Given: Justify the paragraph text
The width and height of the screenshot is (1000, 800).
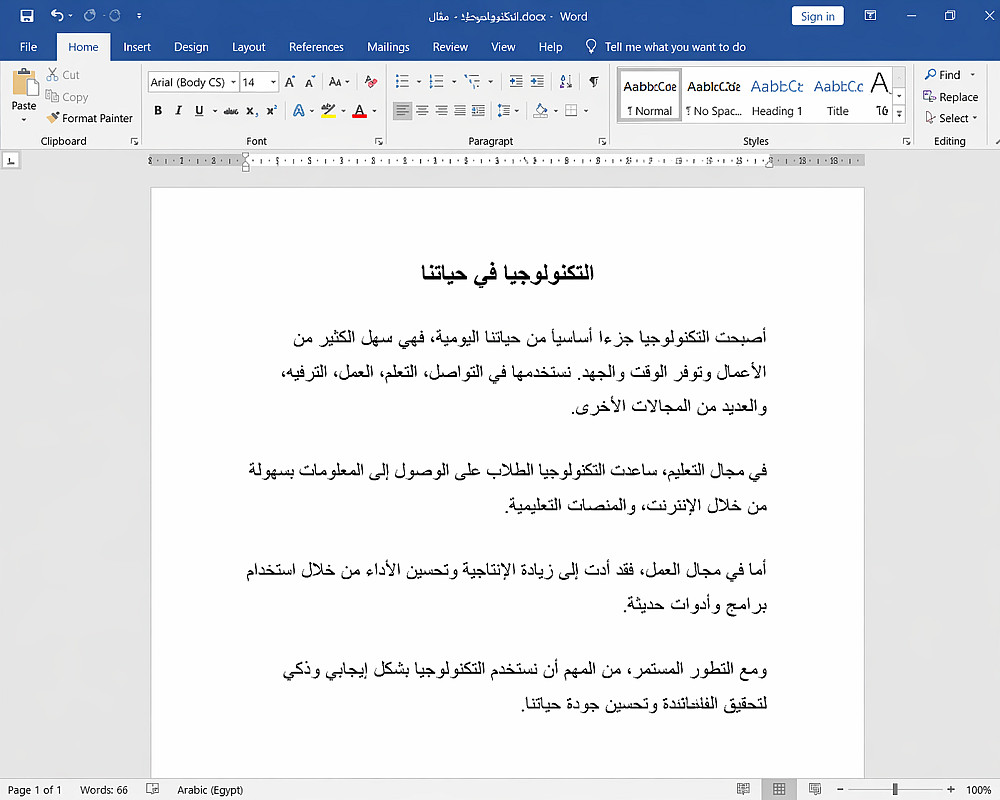Looking at the screenshot, I should pos(460,111).
